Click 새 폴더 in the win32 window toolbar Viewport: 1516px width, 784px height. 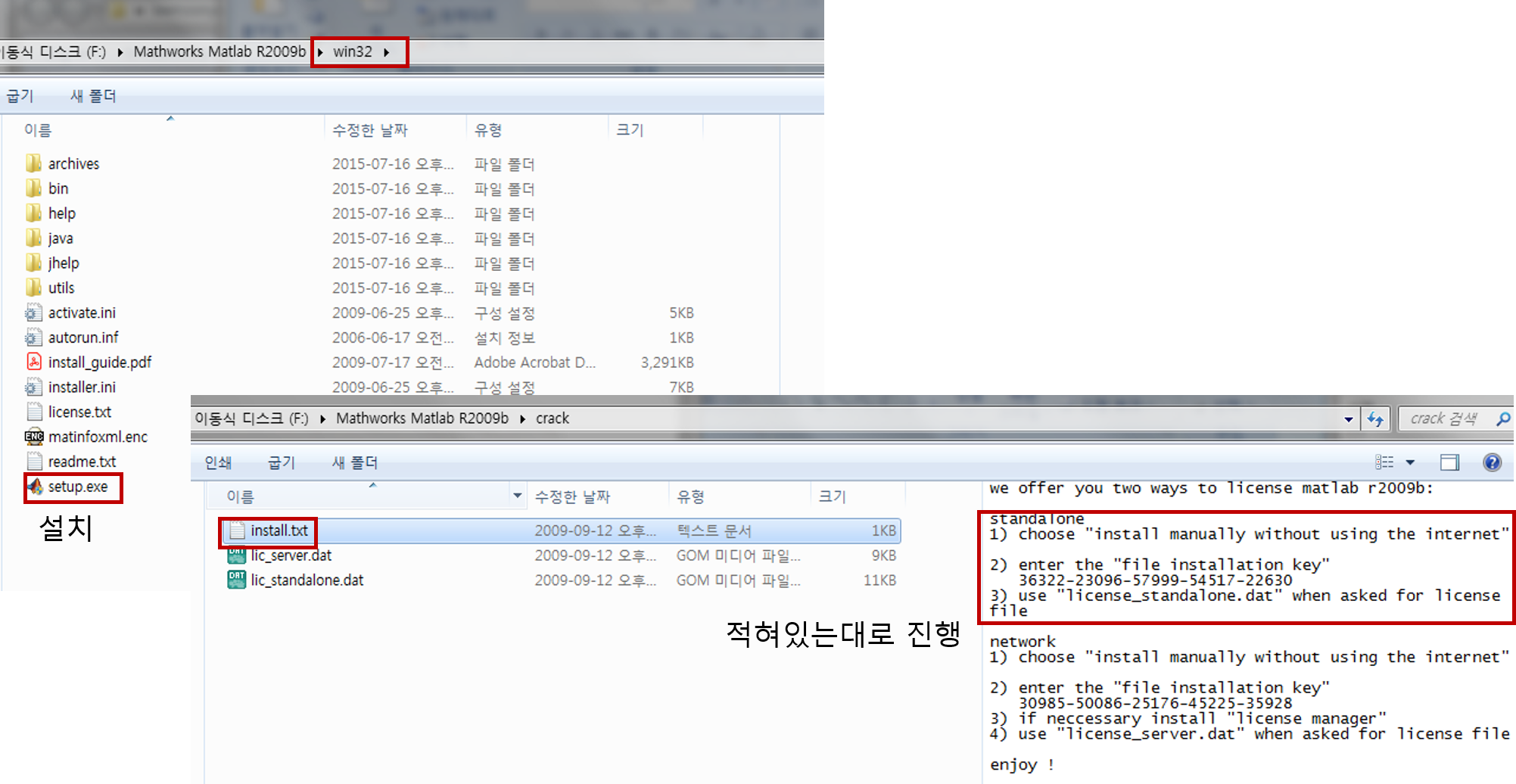93,96
